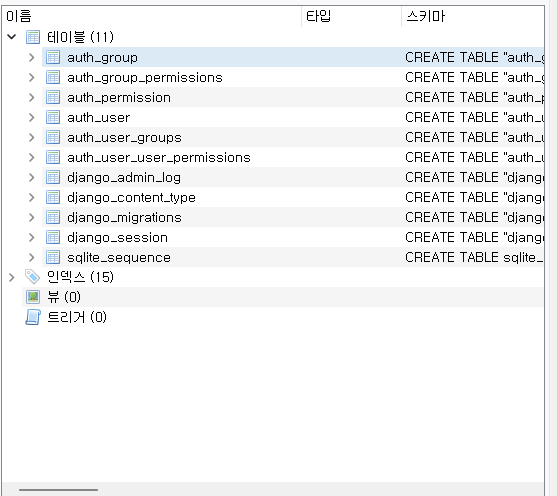
Task: Click the auth_permission table icon
Action: pyautogui.click(x=53, y=97)
